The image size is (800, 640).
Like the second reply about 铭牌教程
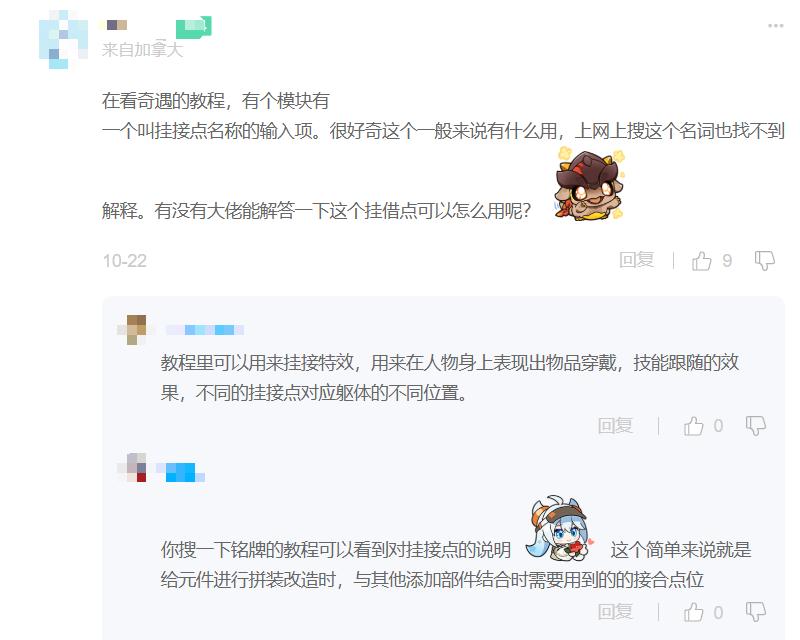[693, 611]
